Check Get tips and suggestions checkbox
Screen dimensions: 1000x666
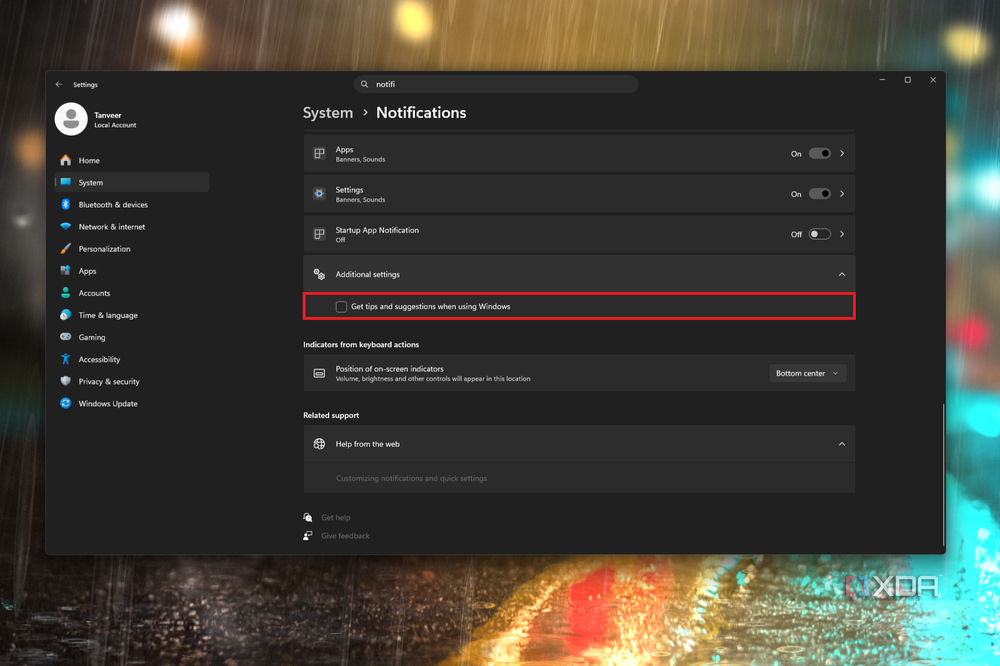[341, 307]
